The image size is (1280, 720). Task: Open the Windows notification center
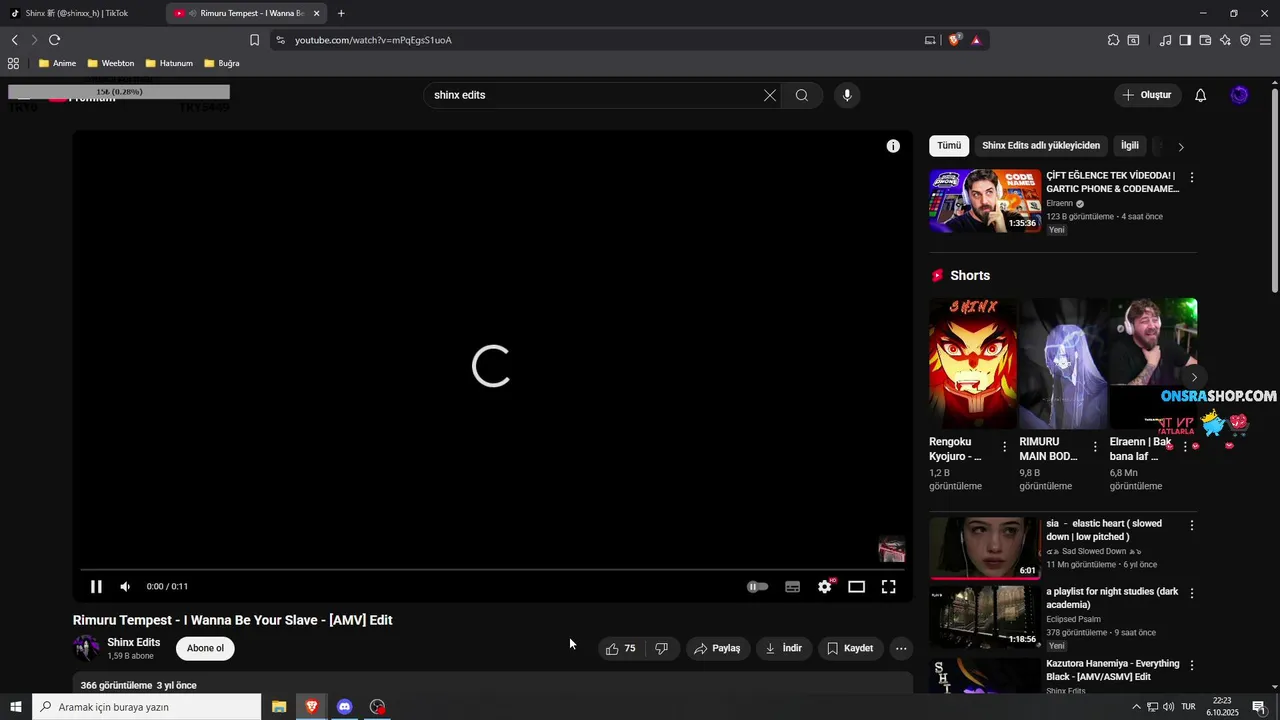(1259, 707)
